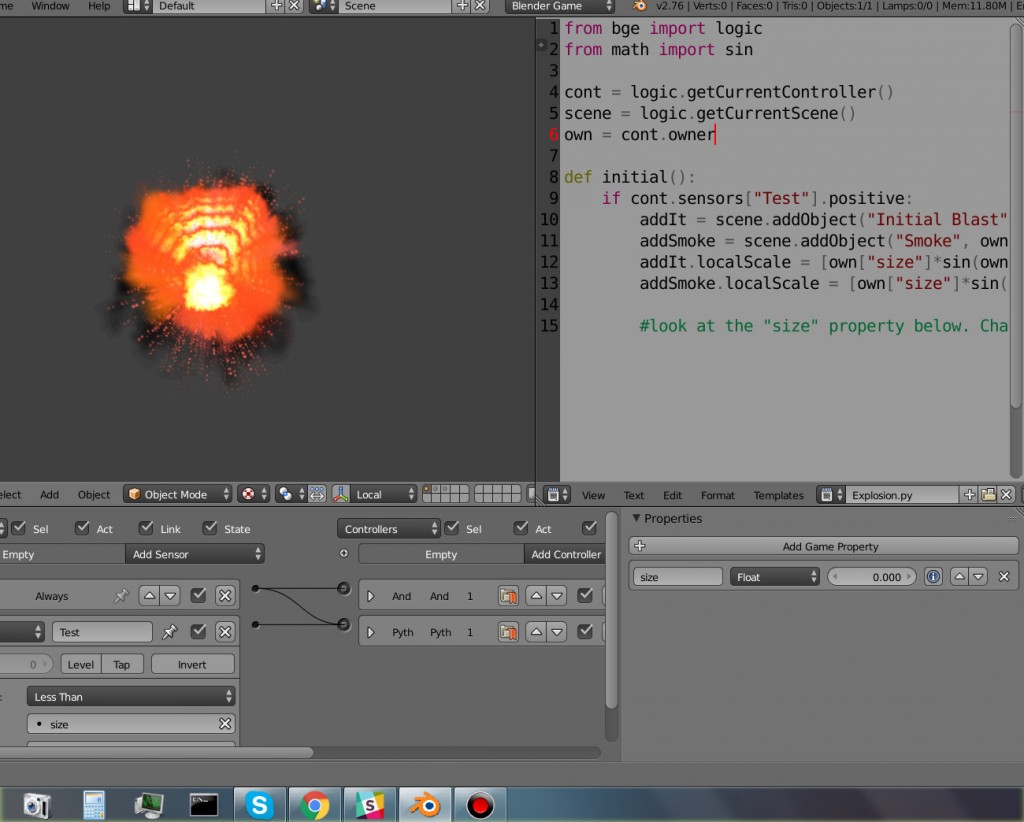1024x822 pixels.
Task: Click the Test sensor name field
Action: [102, 632]
